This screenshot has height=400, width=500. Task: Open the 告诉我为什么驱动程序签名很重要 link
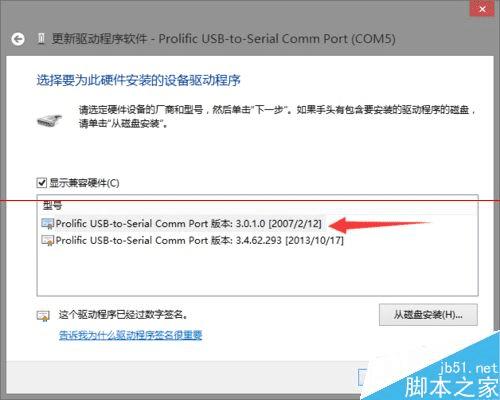[x=130, y=335]
